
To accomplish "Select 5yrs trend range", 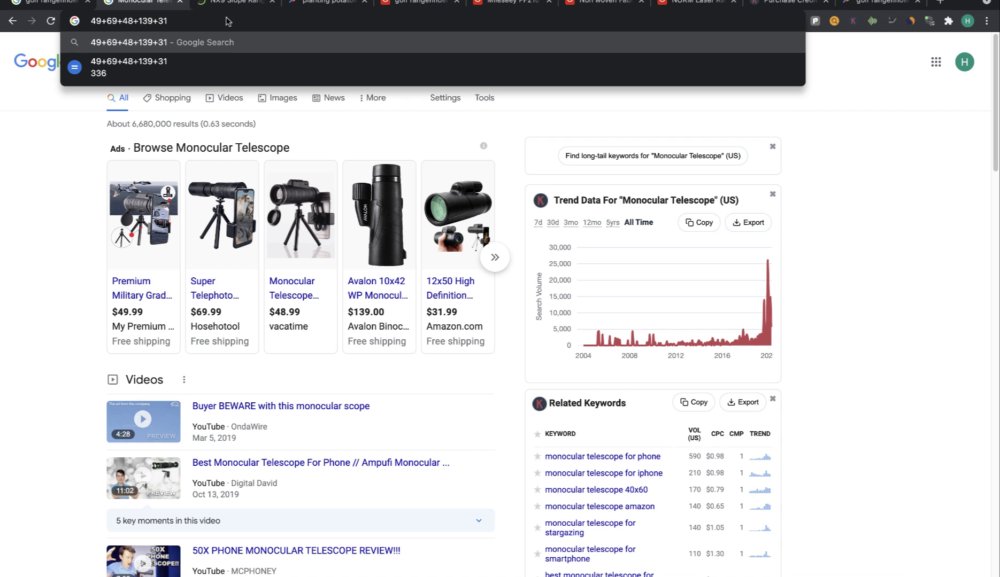I will 613,223.
